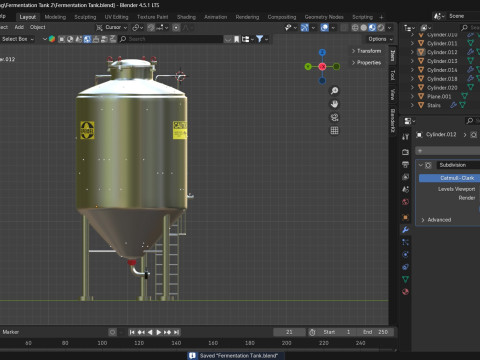Image resolution: width=480 pixels, height=360 pixels.
Task: Open the Object menu in viewport header
Action: coord(37,27)
